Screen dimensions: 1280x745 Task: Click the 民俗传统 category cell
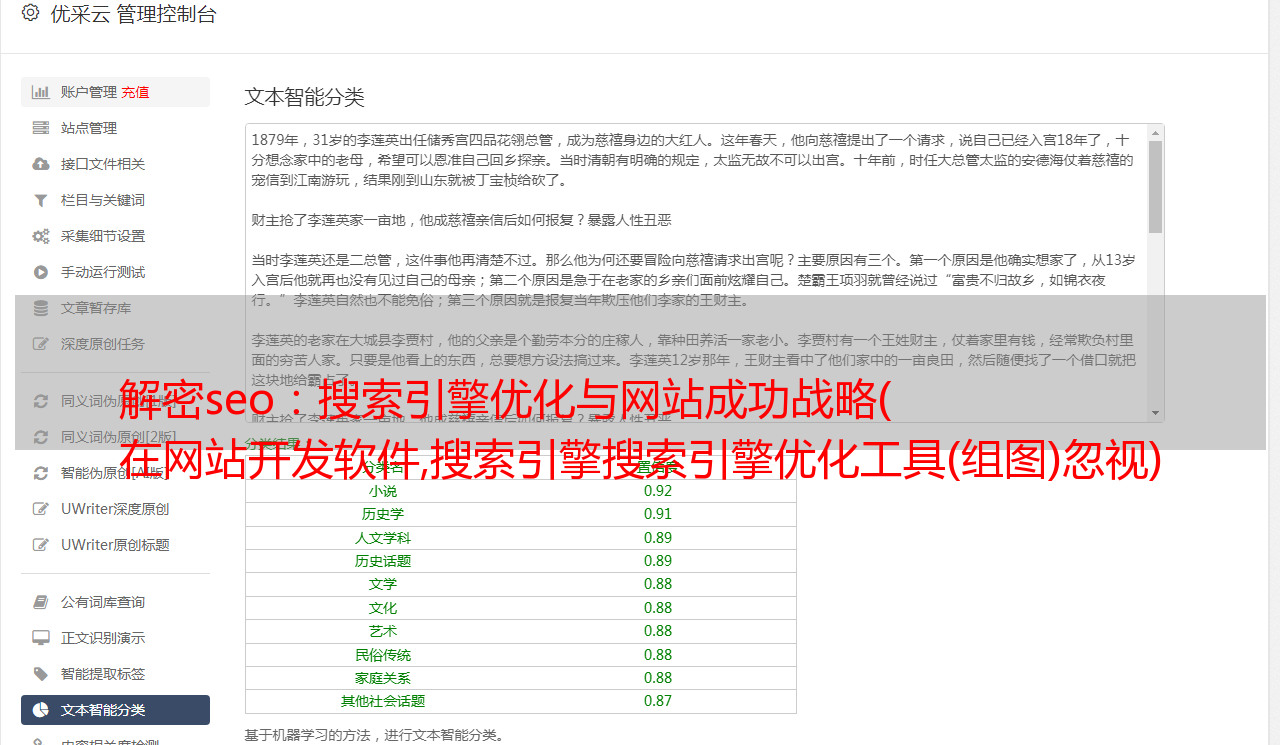pyautogui.click(x=383, y=655)
